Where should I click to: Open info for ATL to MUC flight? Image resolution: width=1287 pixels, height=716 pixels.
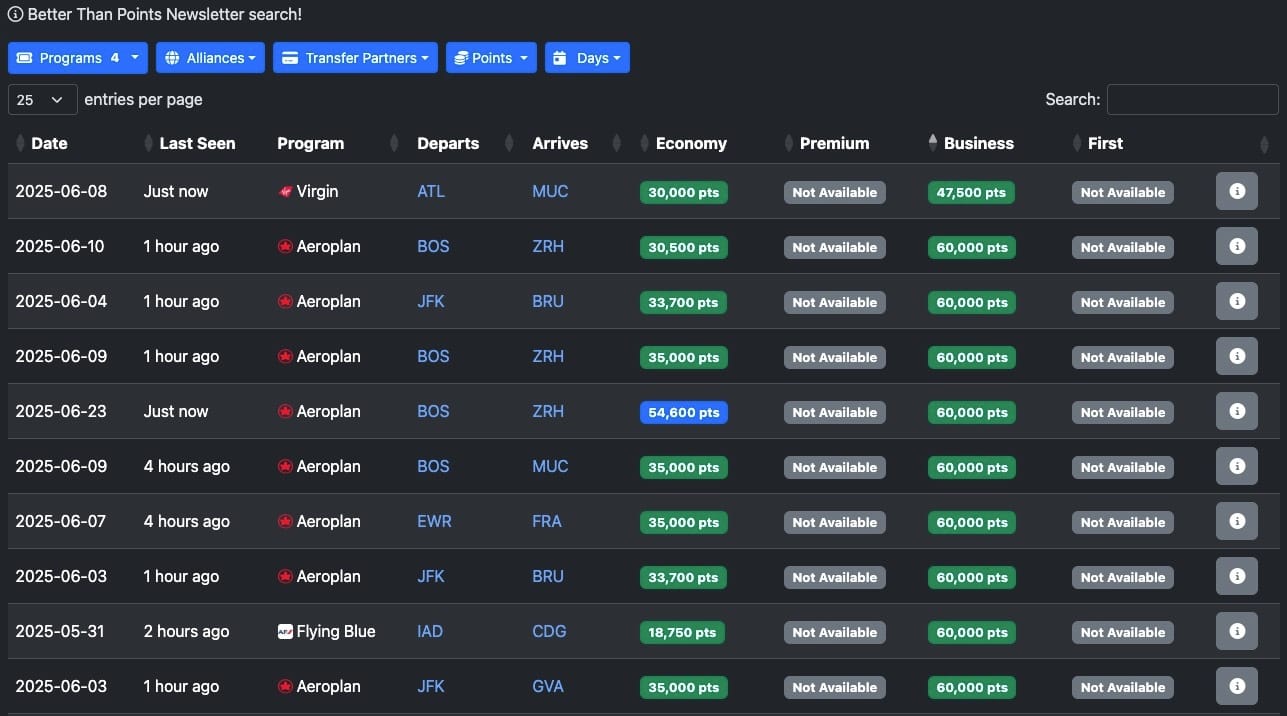coord(1236,191)
